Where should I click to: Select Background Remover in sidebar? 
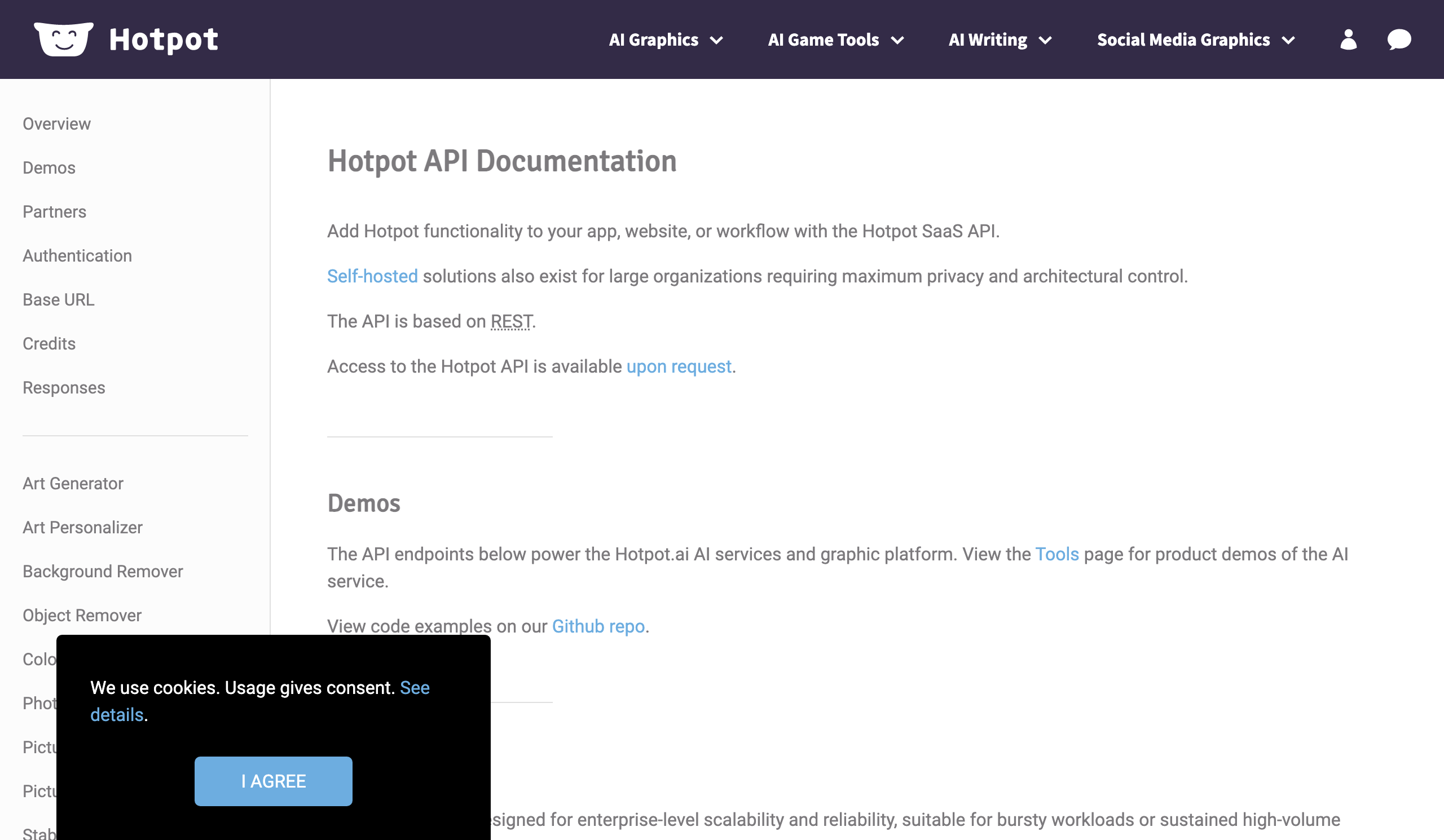[x=103, y=572]
